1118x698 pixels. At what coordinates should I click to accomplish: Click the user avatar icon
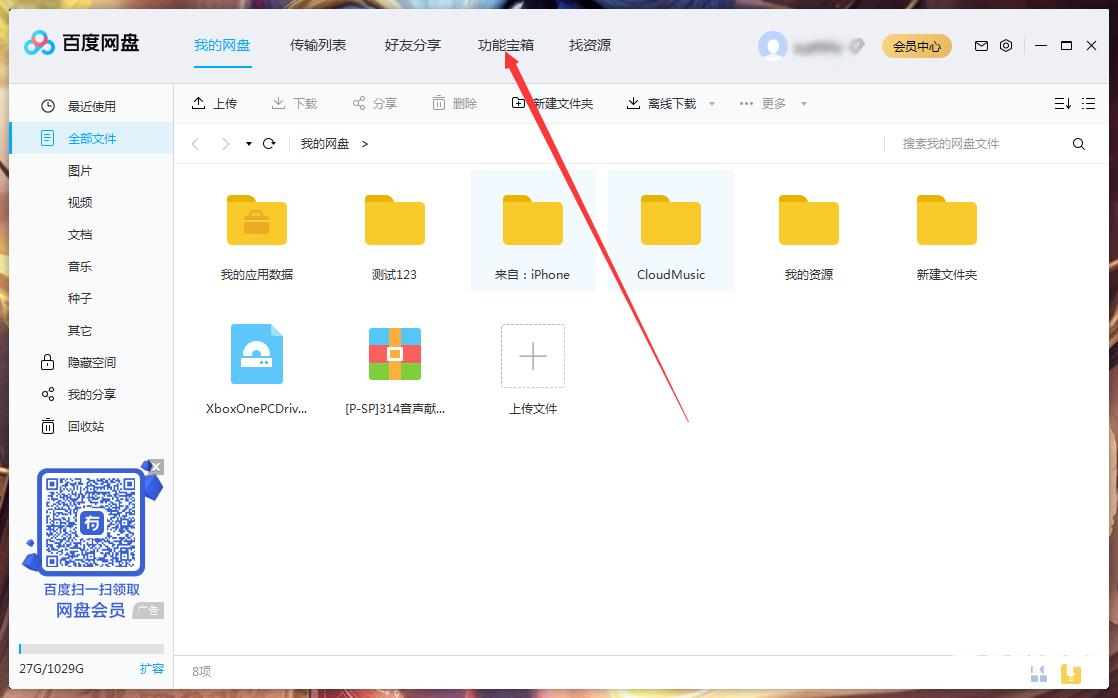[x=772, y=46]
